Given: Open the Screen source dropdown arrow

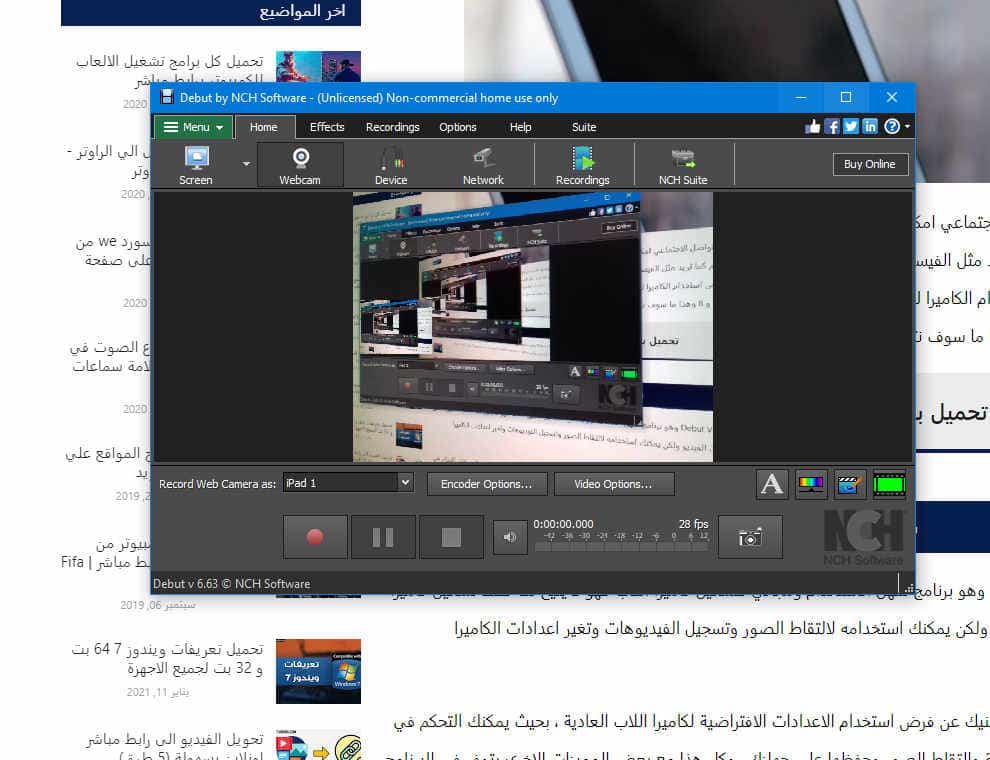Looking at the screenshot, I should (246, 164).
